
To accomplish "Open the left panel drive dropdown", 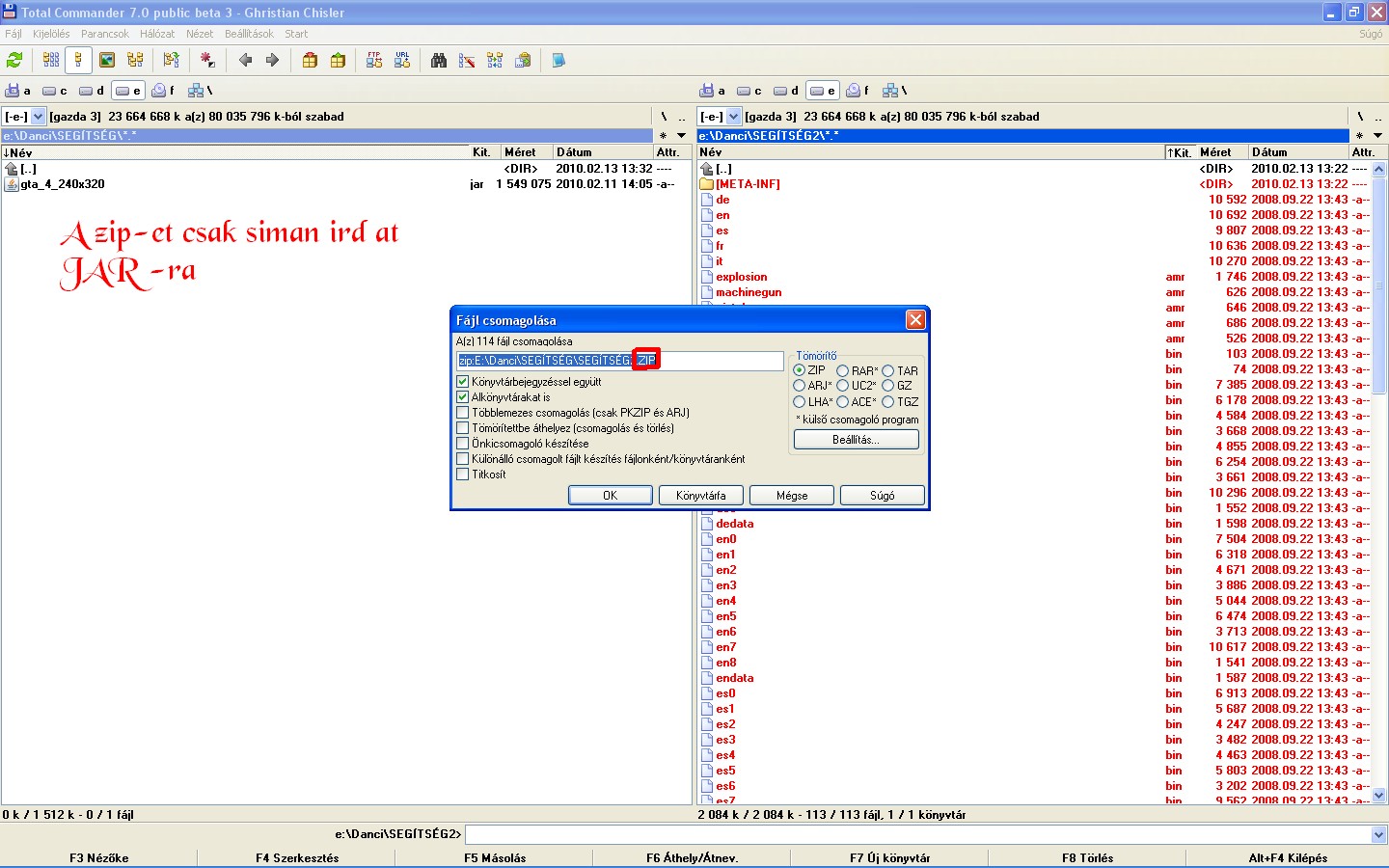I will [39, 117].
